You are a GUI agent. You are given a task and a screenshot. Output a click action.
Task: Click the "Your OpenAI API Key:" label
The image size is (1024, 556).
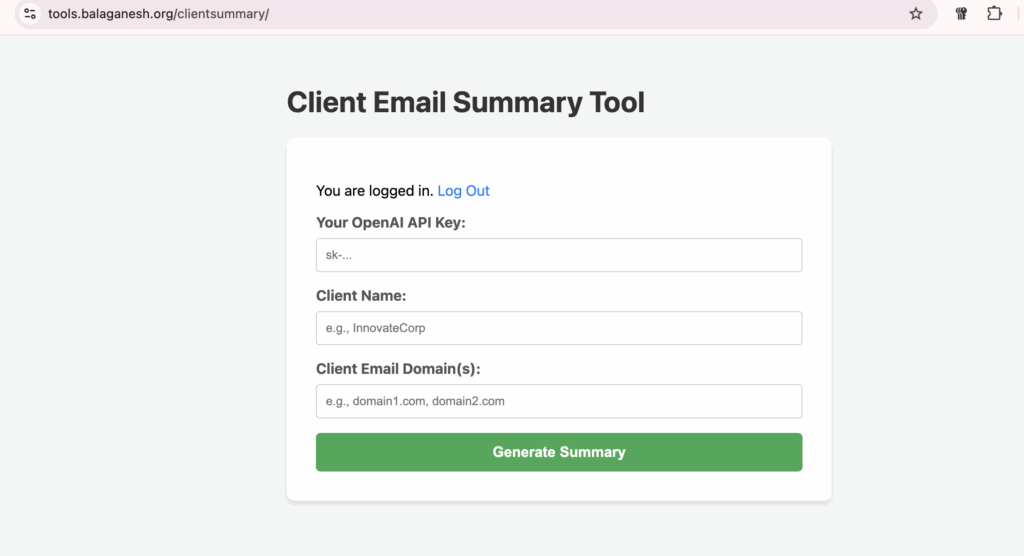pos(391,223)
